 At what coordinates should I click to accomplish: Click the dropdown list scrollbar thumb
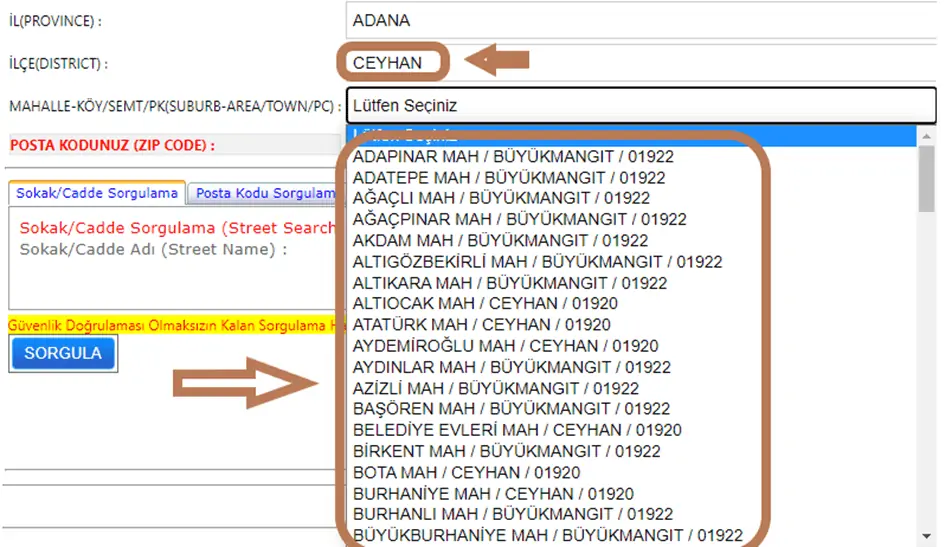[x=926, y=180]
